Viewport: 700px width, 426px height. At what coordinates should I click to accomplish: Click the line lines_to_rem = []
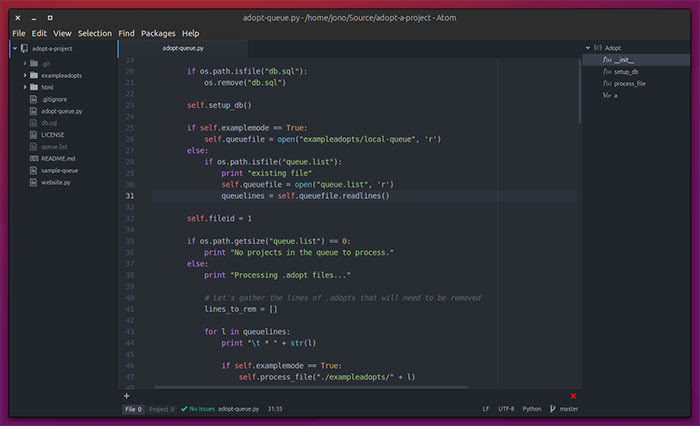(241, 309)
